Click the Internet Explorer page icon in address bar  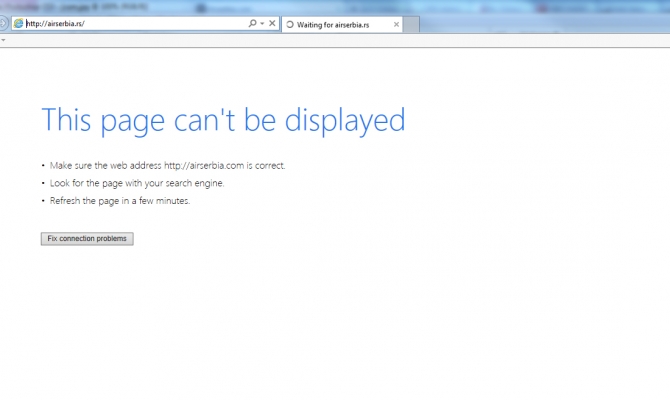tap(18, 23)
